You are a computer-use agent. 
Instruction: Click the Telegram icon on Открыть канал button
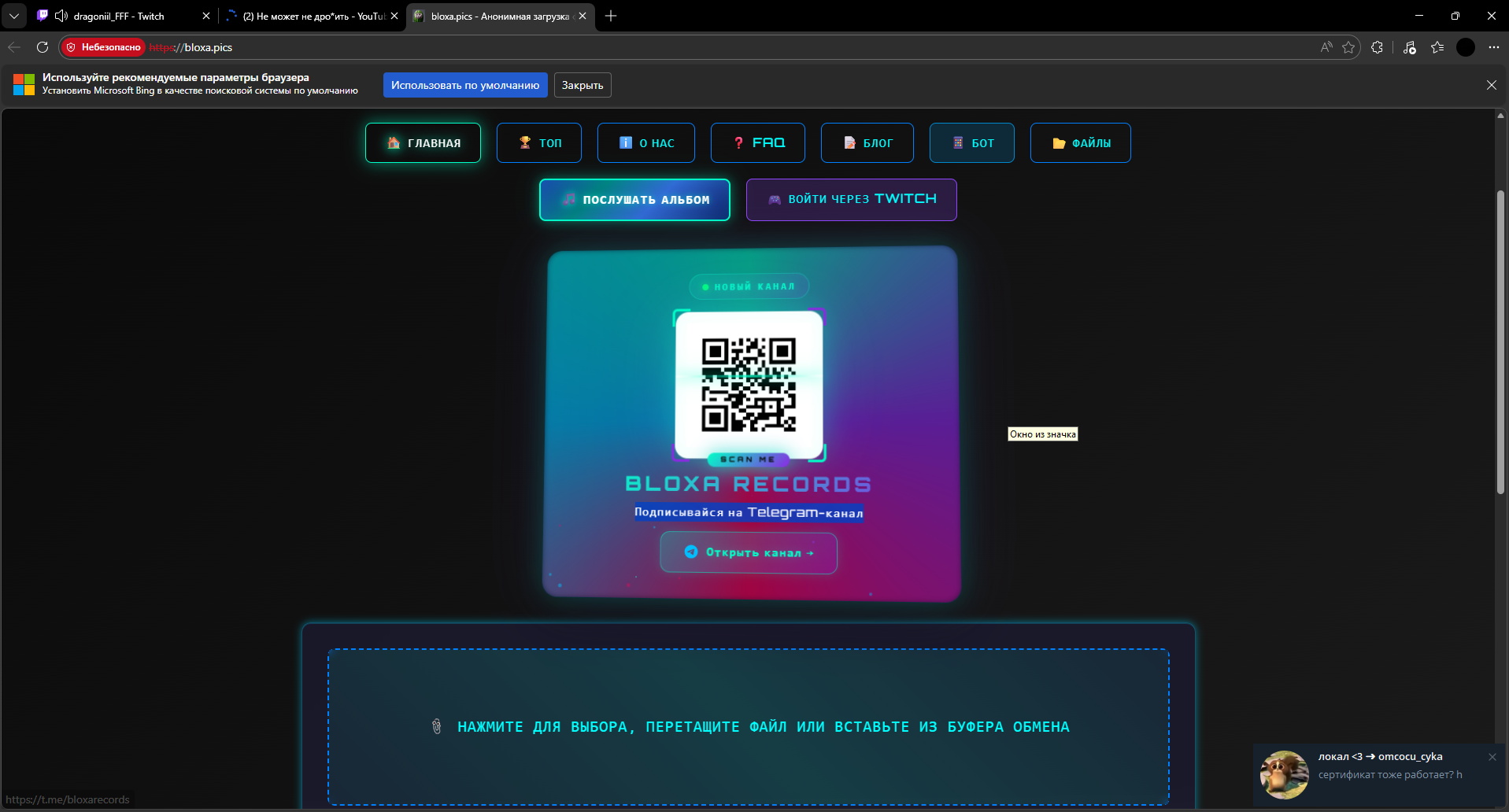tap(690, 552)
